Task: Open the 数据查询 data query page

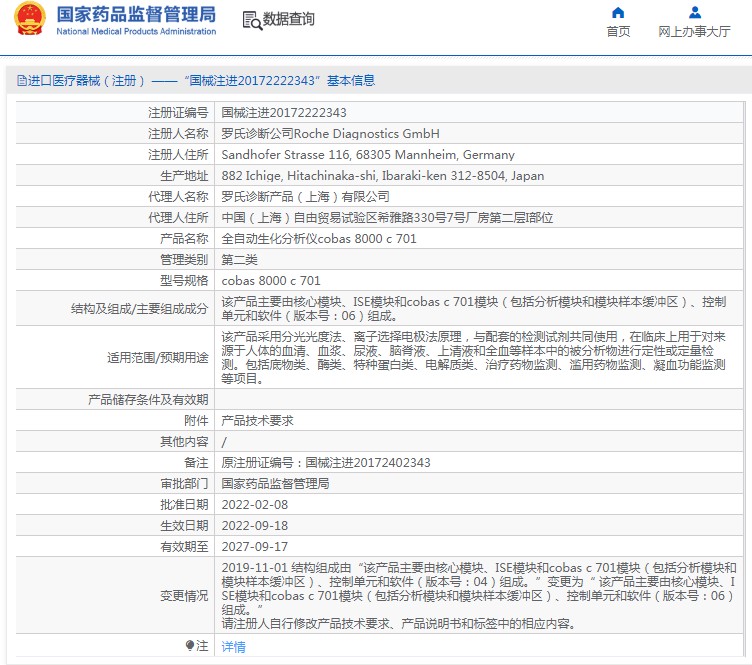Action: point(288,19)
